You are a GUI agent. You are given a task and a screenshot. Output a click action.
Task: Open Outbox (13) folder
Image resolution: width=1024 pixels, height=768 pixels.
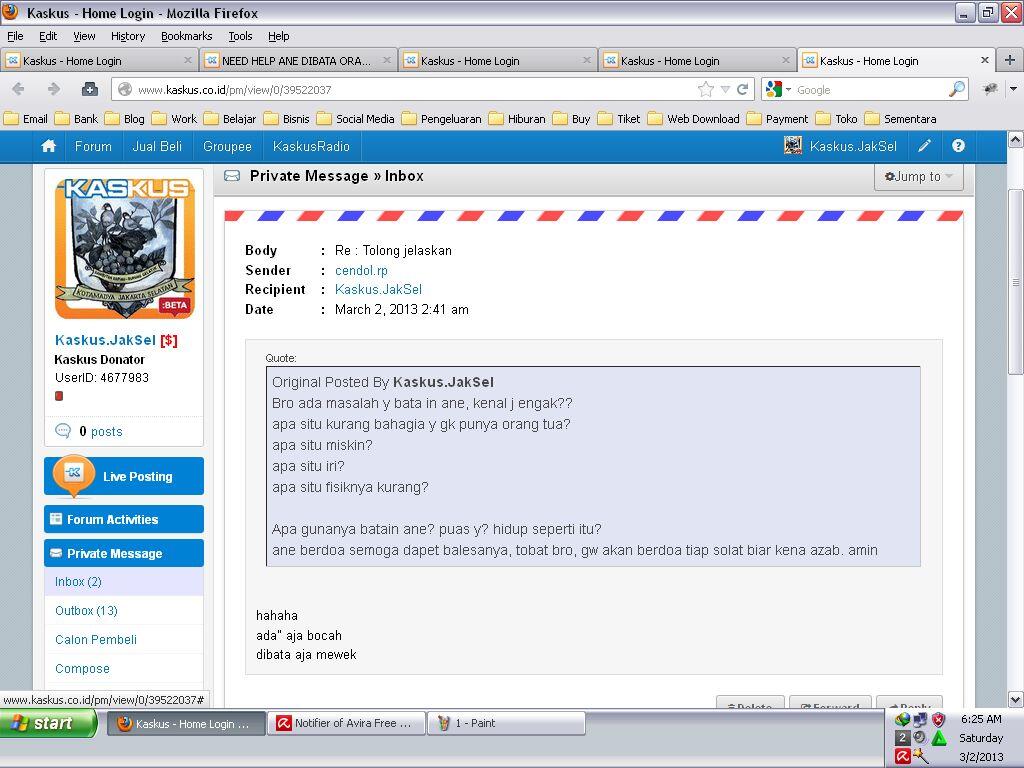pyautogui.click(x=86, y=611)
